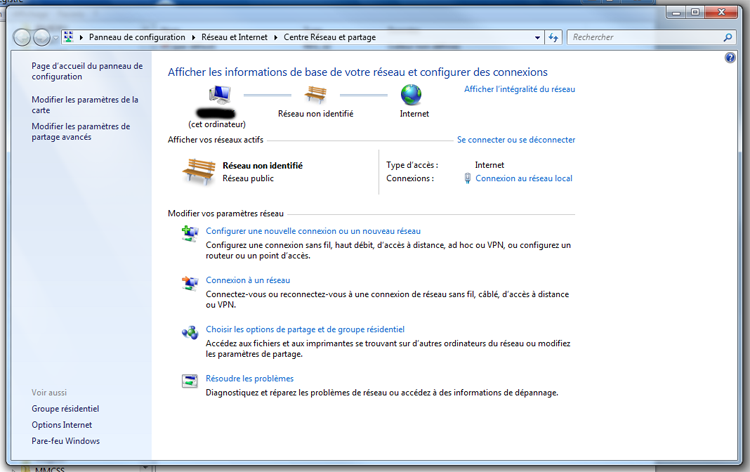750x472 pixels.
Task: Open Modifier les paramètres de la carte
Action: coord(85,105)
